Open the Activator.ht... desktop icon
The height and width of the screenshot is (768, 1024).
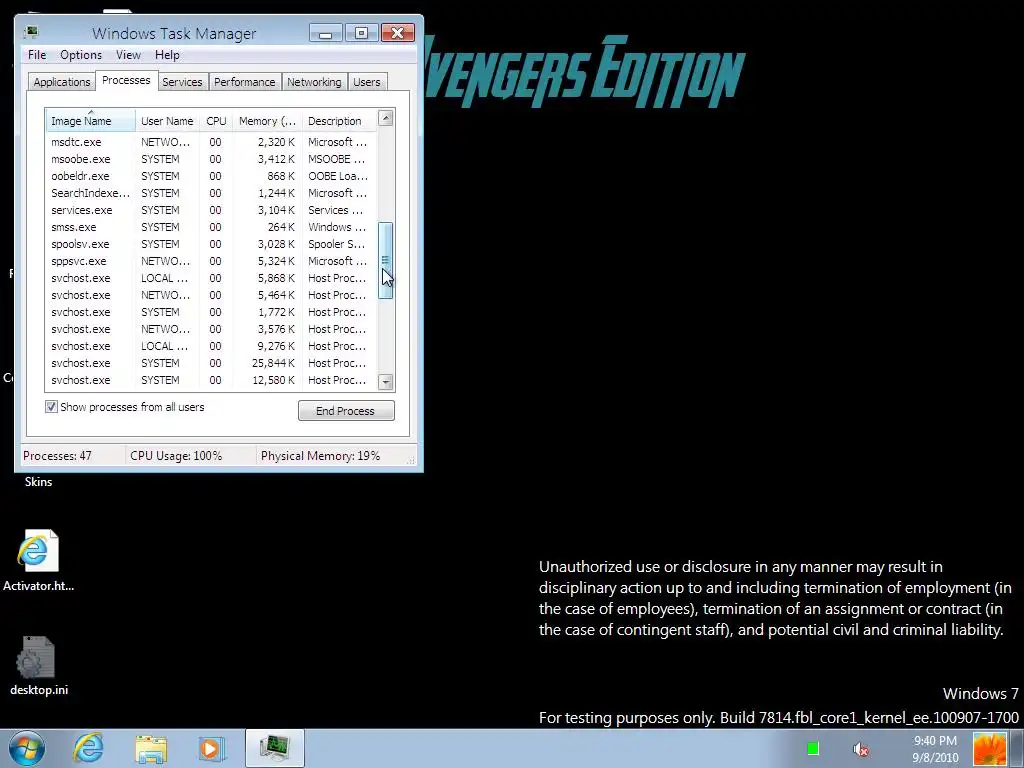(x=38, y=560)
